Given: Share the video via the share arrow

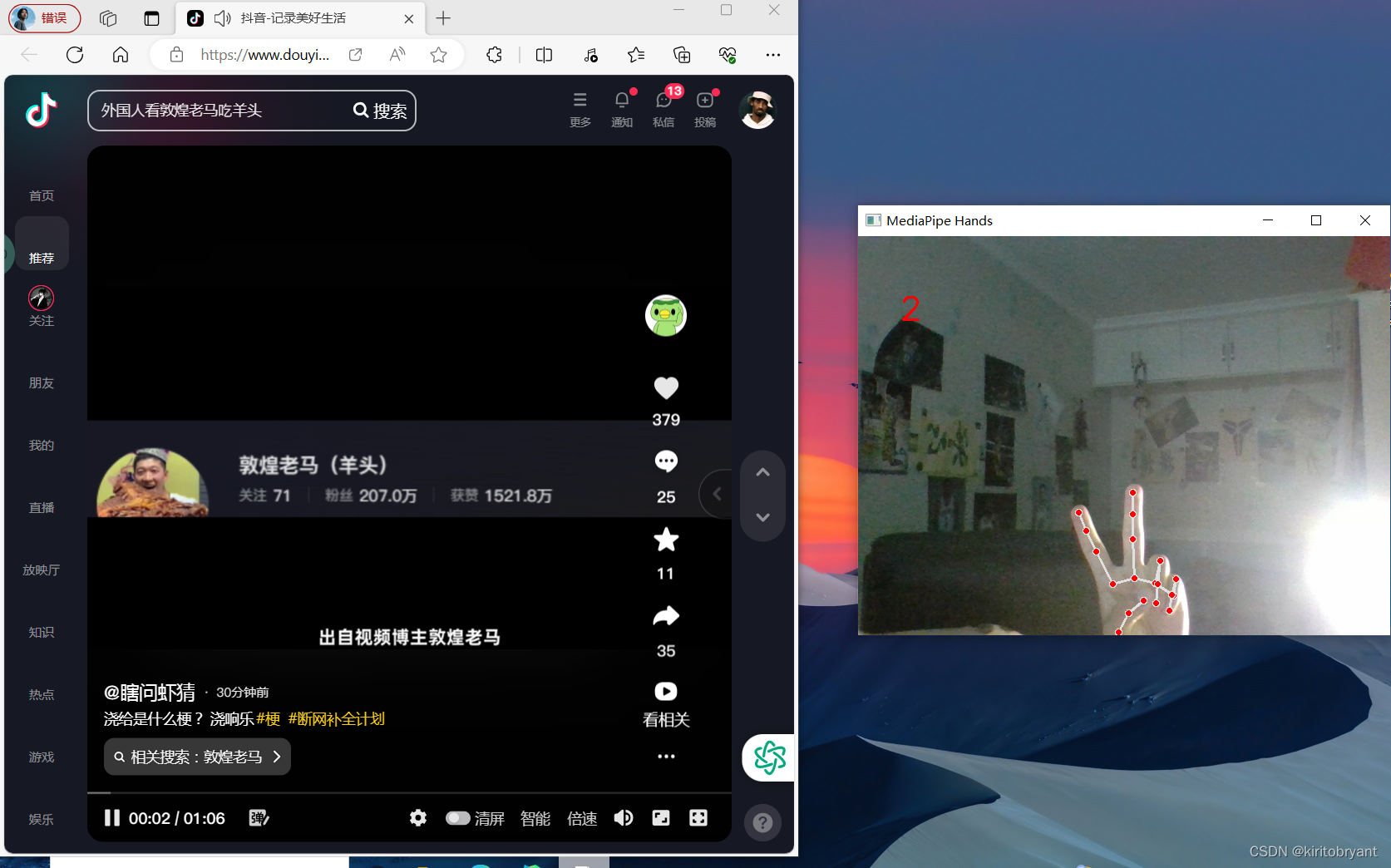Looking at the screenshot, I should point(665,615).
